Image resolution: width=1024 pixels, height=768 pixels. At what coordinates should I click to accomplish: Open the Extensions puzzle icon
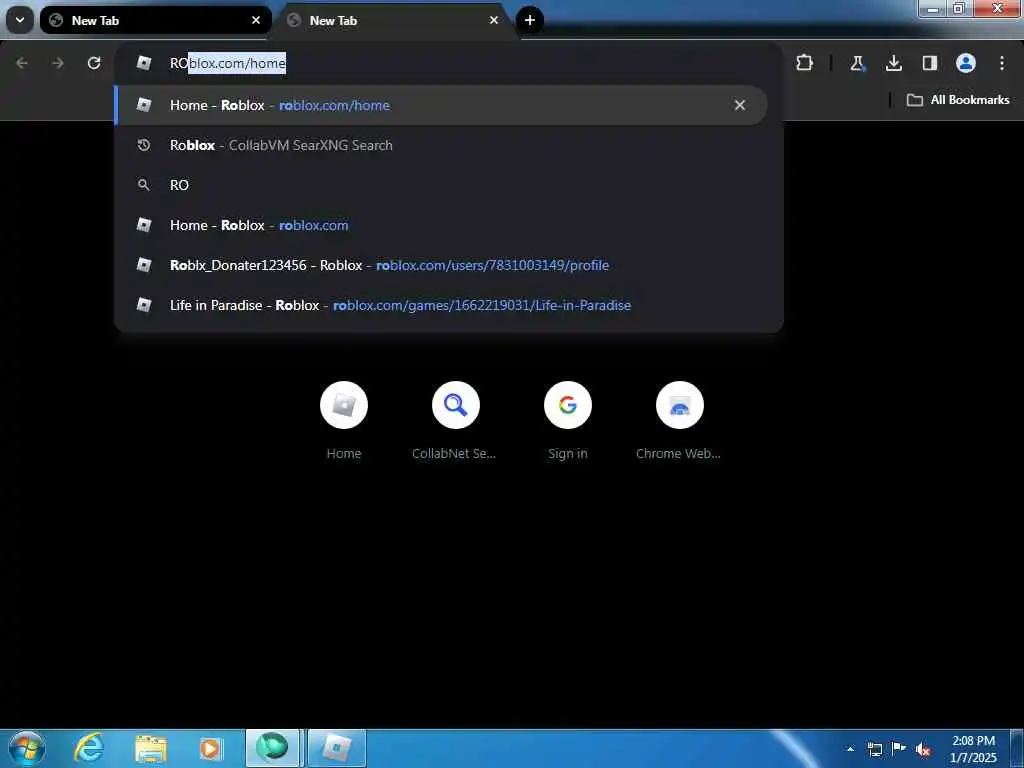point(805,63)
